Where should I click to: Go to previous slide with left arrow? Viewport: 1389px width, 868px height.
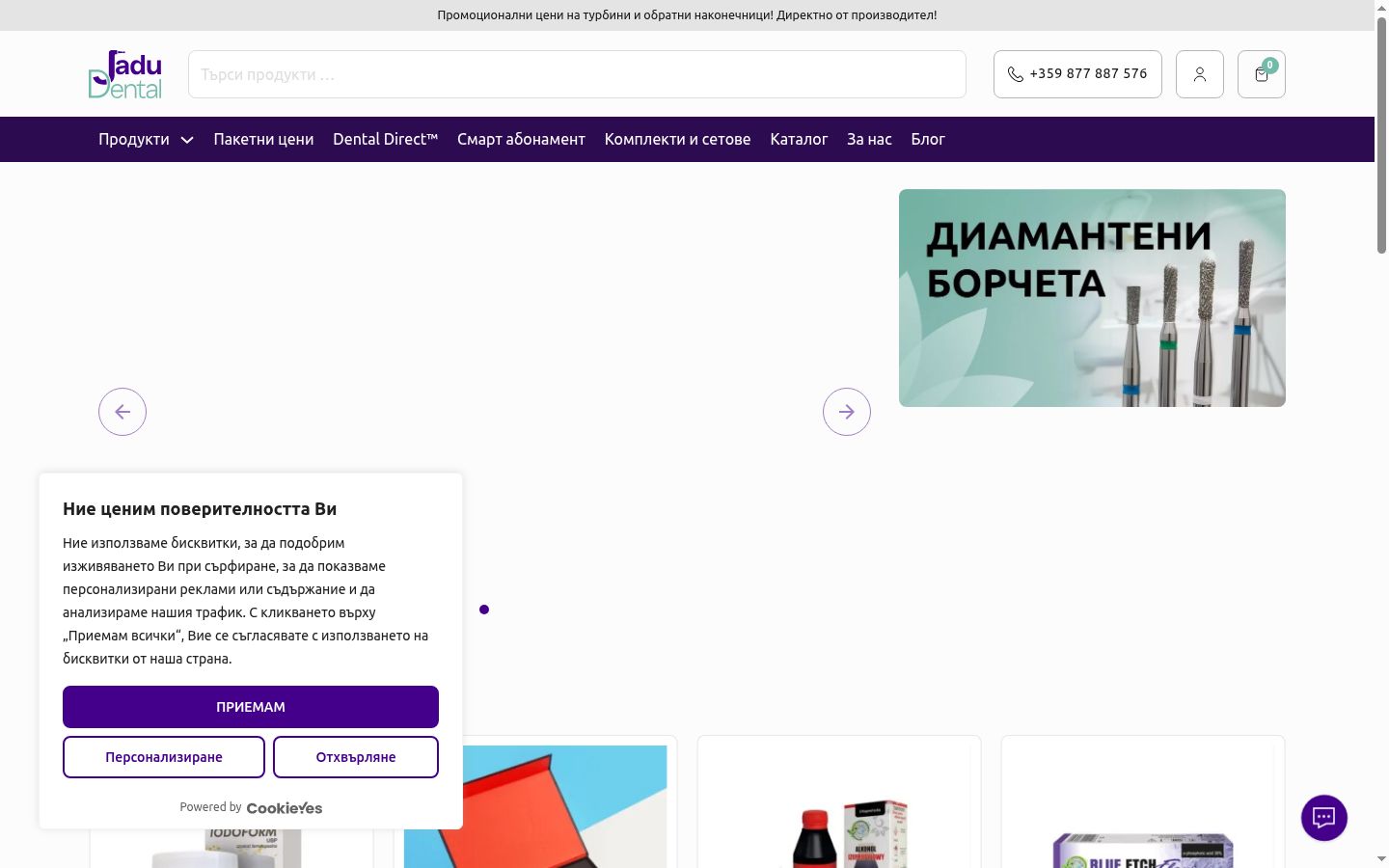(x=123, y=412)
